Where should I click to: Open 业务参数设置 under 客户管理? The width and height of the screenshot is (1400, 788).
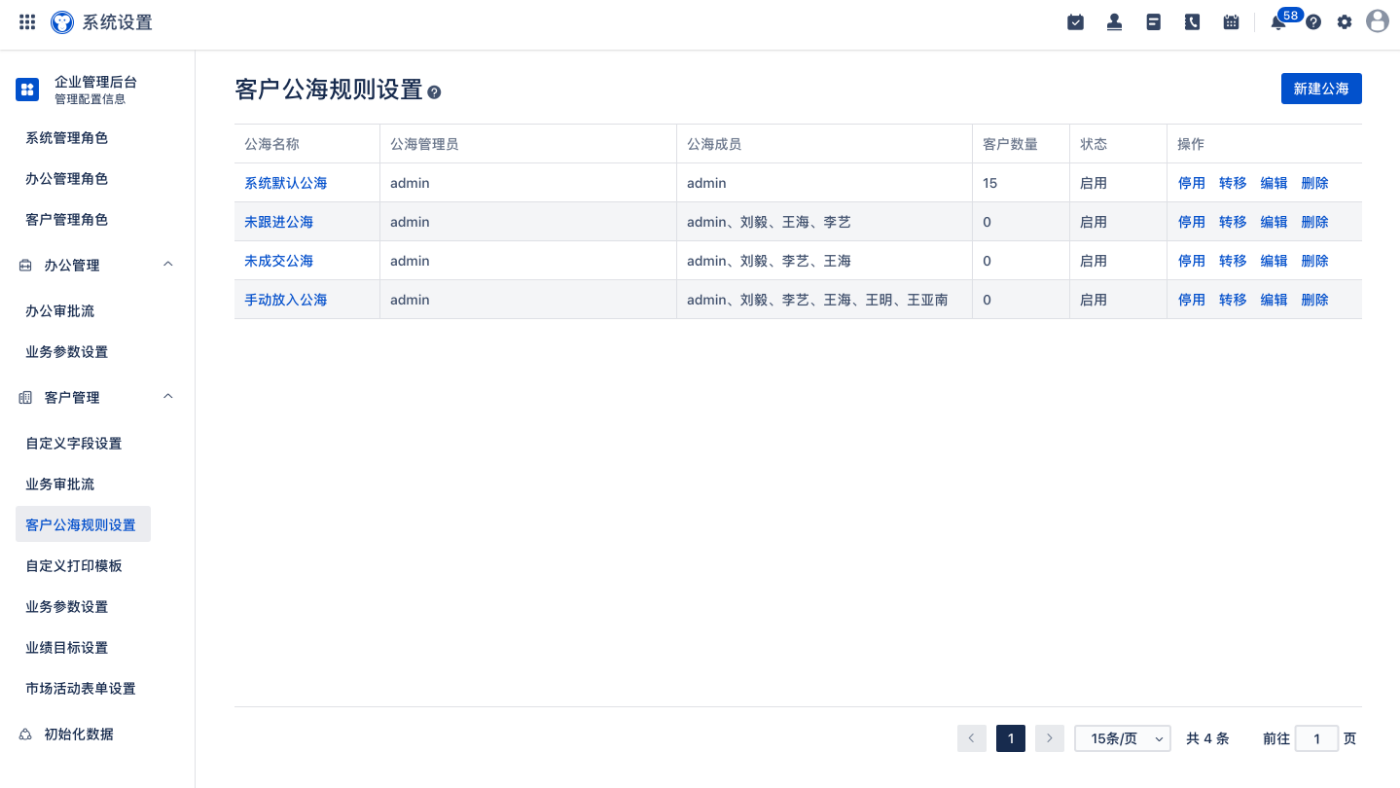(x=67, y=607)
